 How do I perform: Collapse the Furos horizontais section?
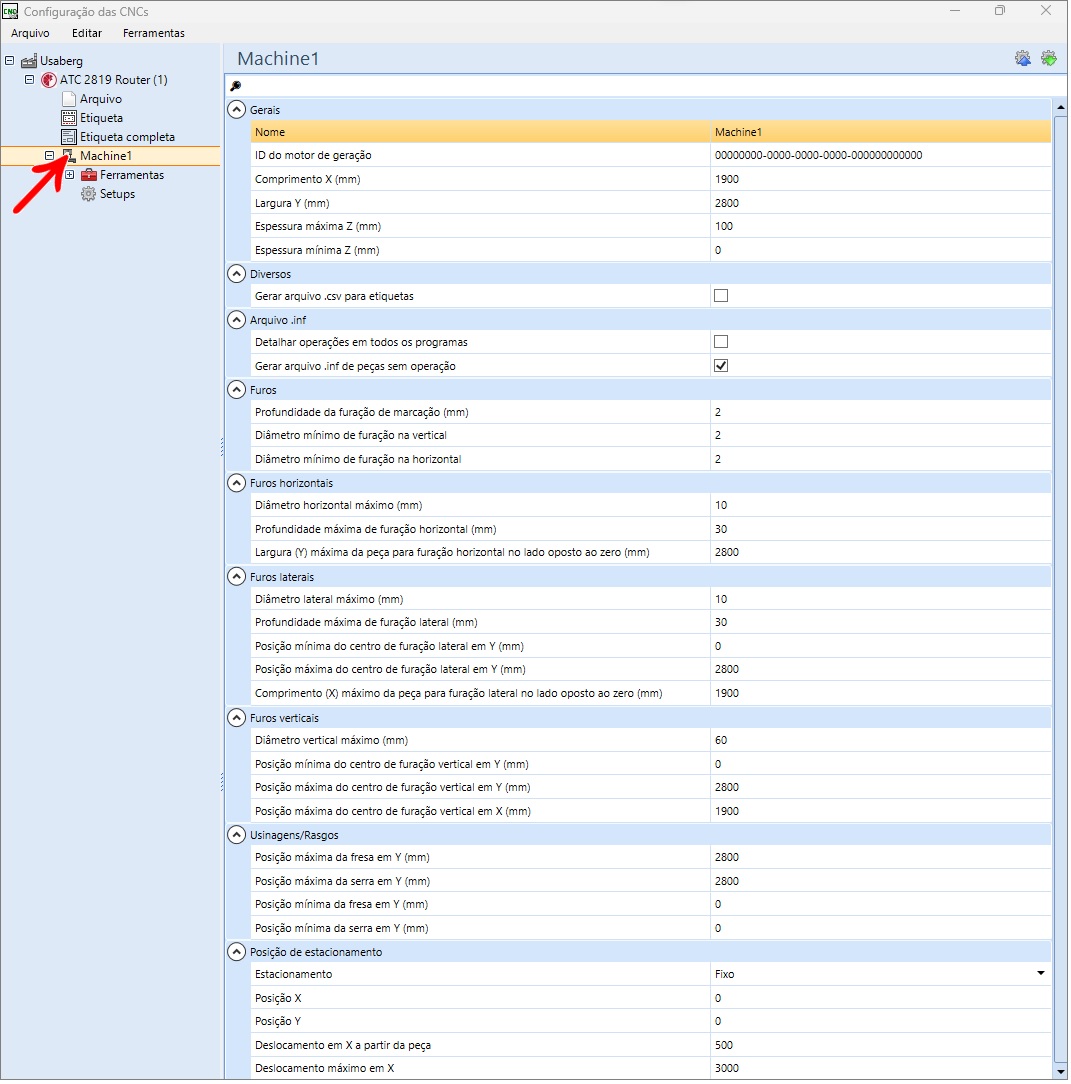(x=237, y=484)
